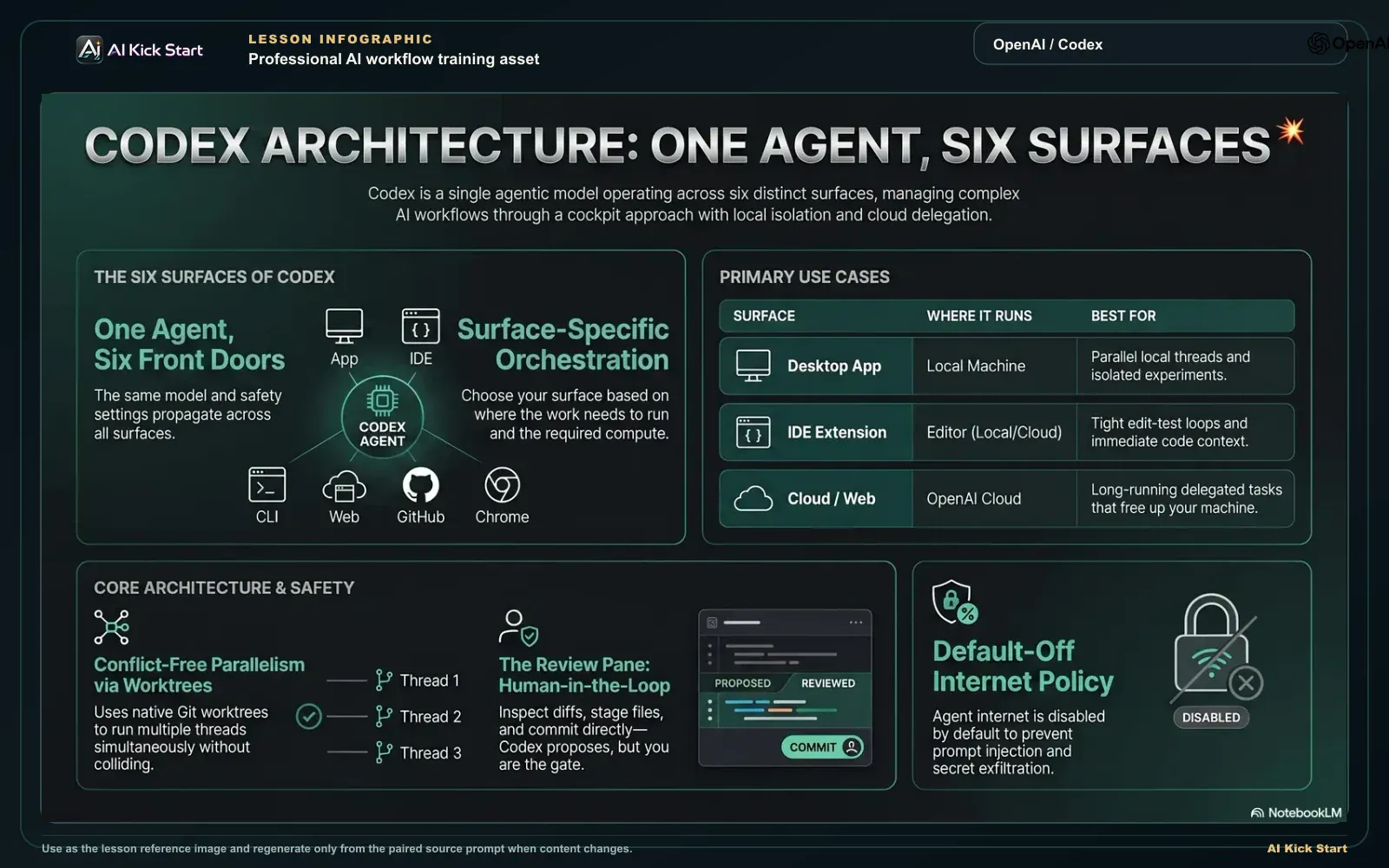The width and height of the screenshot is (1389, 868).
Task: Click the 'Conflict-Free Parallelism via Worktrees' heading
Action: point(199,674)
